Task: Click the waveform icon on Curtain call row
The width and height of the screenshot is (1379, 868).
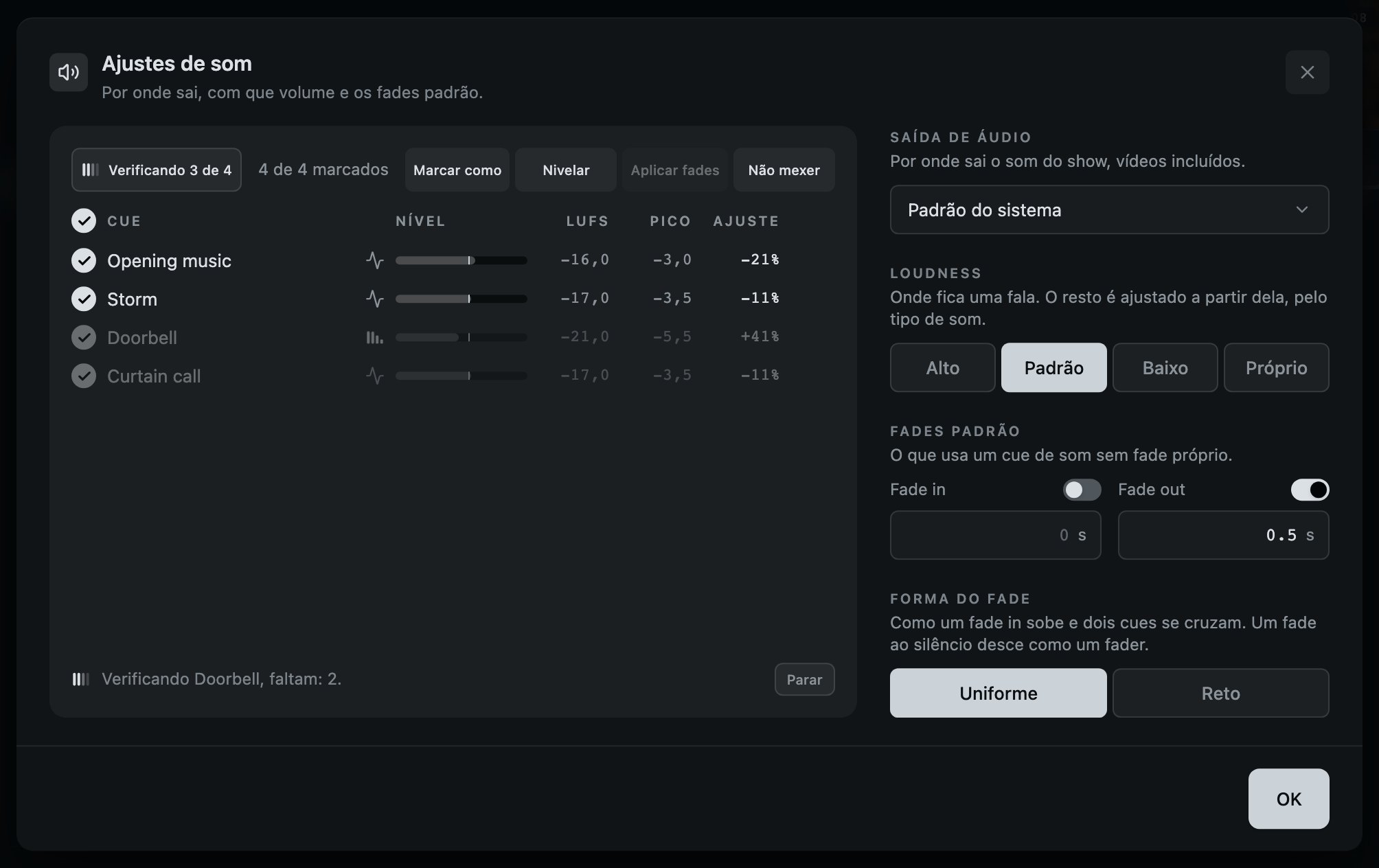Action: tap(374, 376)
